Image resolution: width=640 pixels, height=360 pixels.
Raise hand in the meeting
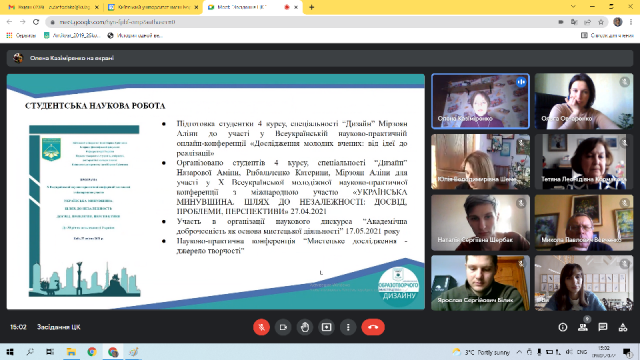tap(304, 327)
